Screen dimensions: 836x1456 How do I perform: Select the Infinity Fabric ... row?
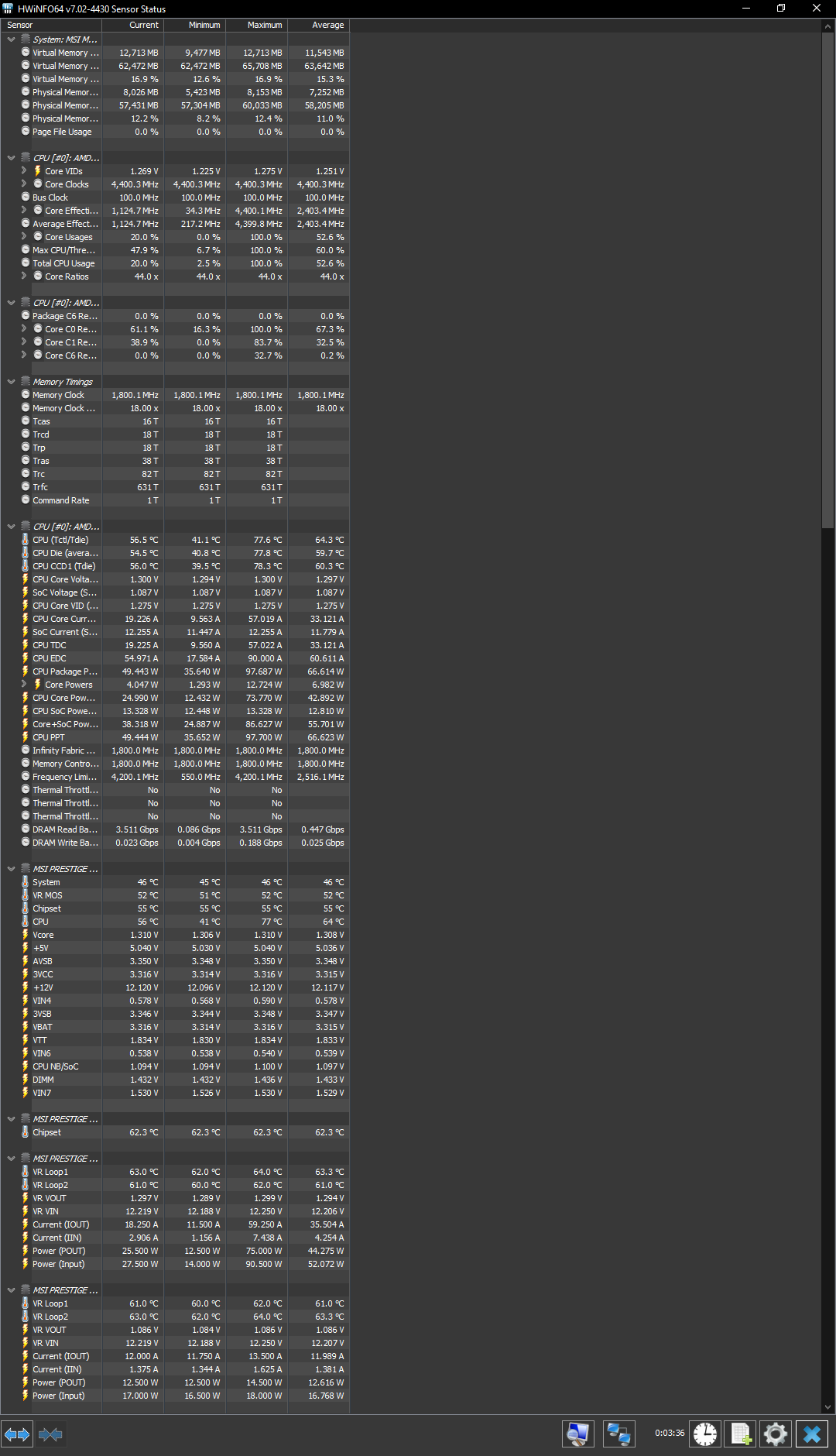[175, 750]
